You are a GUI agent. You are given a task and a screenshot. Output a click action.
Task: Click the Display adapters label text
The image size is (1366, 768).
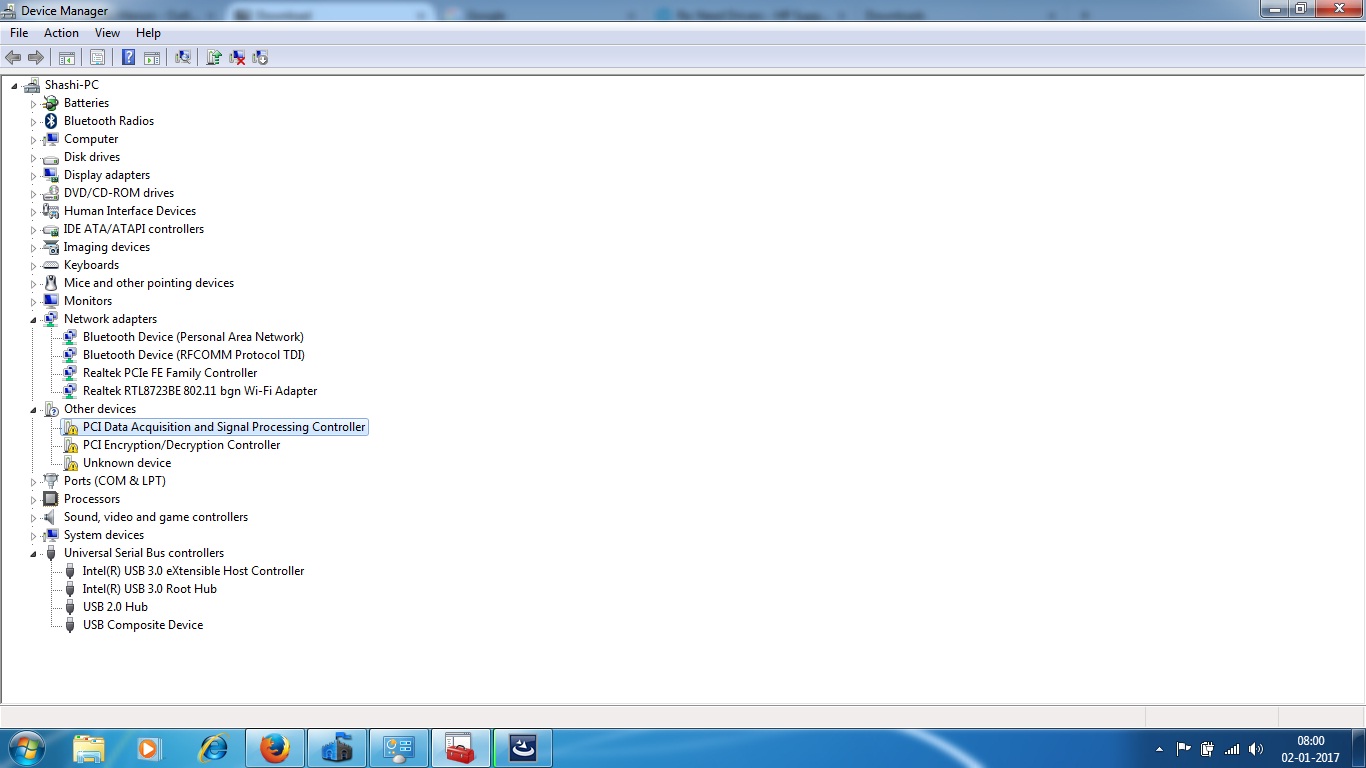(x=107, y=175)
